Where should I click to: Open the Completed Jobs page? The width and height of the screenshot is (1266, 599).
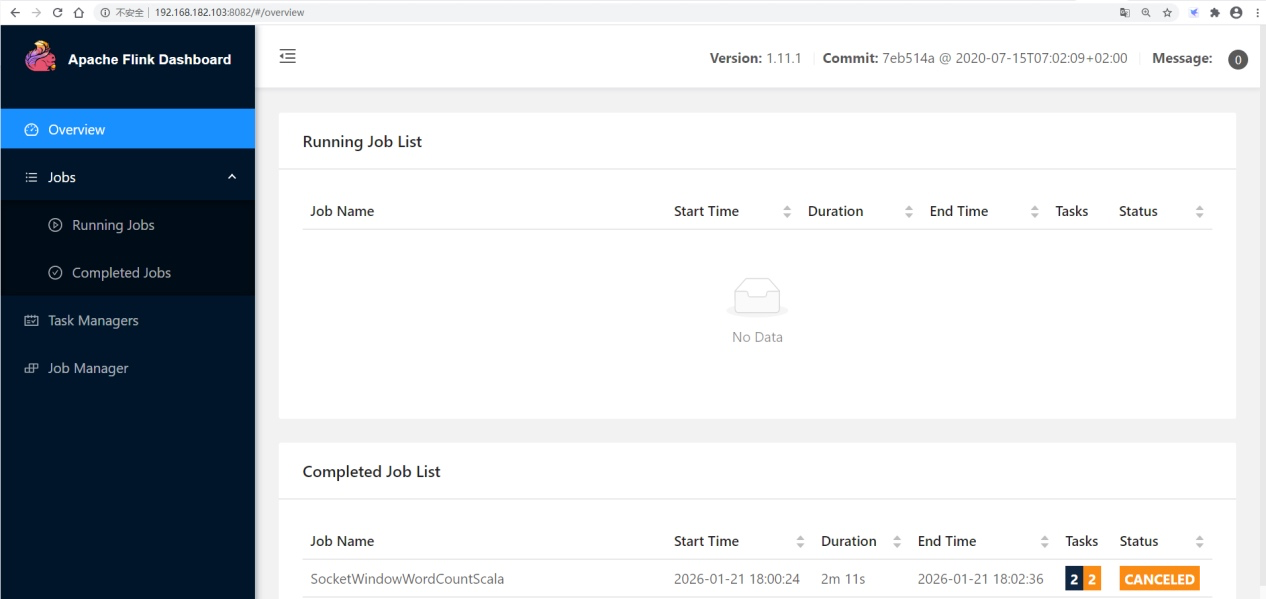click(128, 273)
